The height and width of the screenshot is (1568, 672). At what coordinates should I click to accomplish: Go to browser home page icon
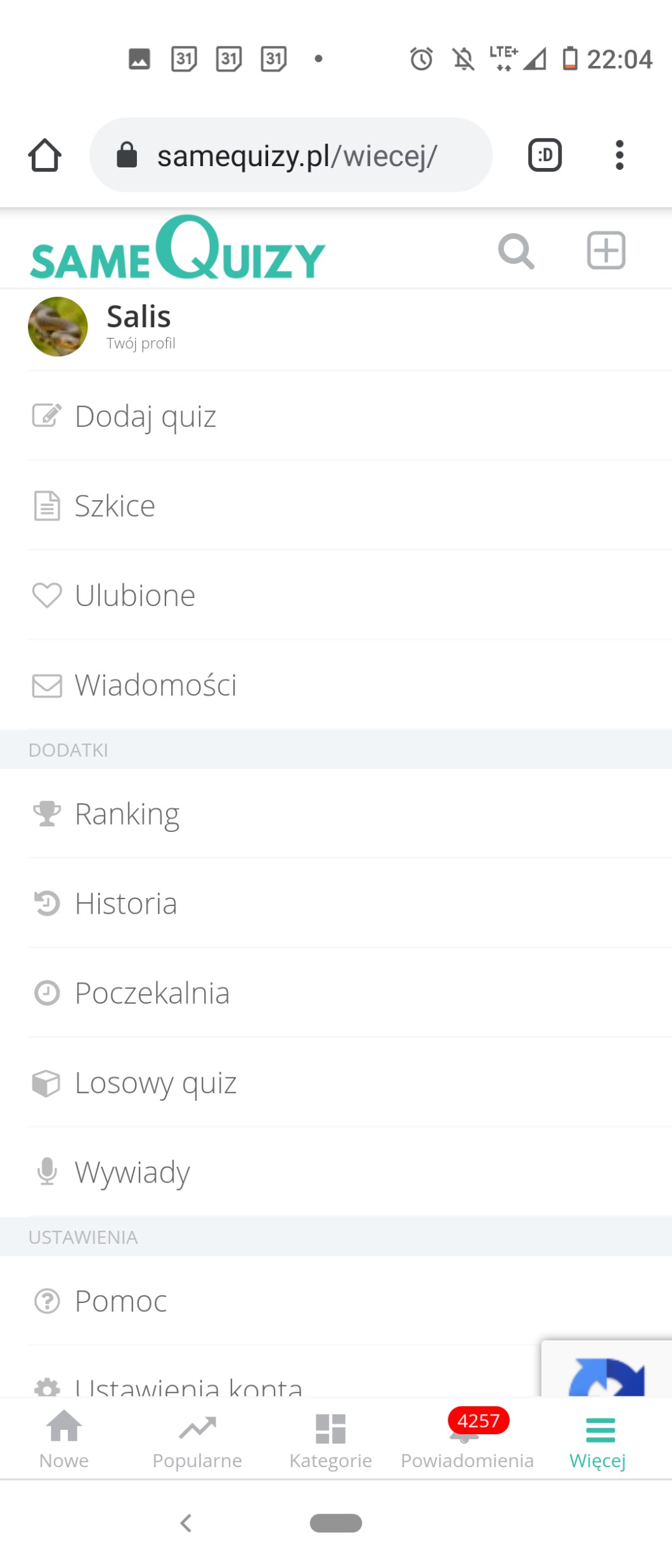(x=44, y=155)
